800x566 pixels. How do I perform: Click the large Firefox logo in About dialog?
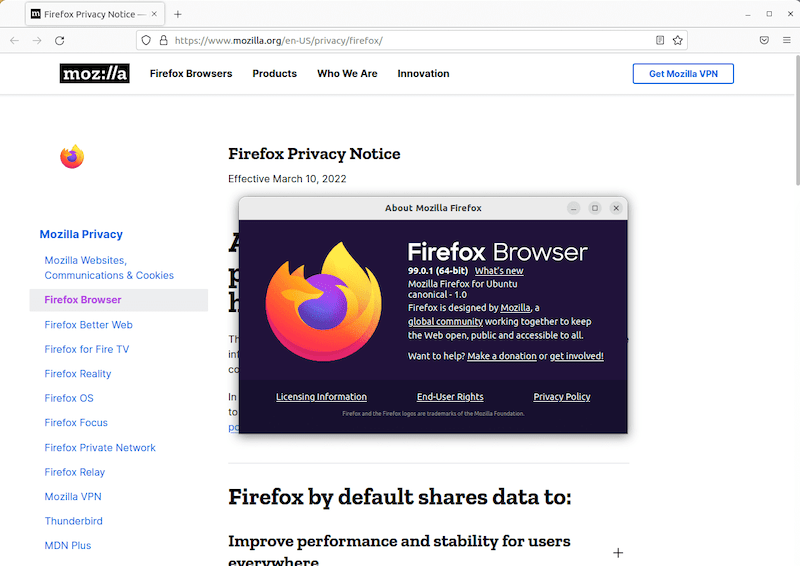pos(323,302)
